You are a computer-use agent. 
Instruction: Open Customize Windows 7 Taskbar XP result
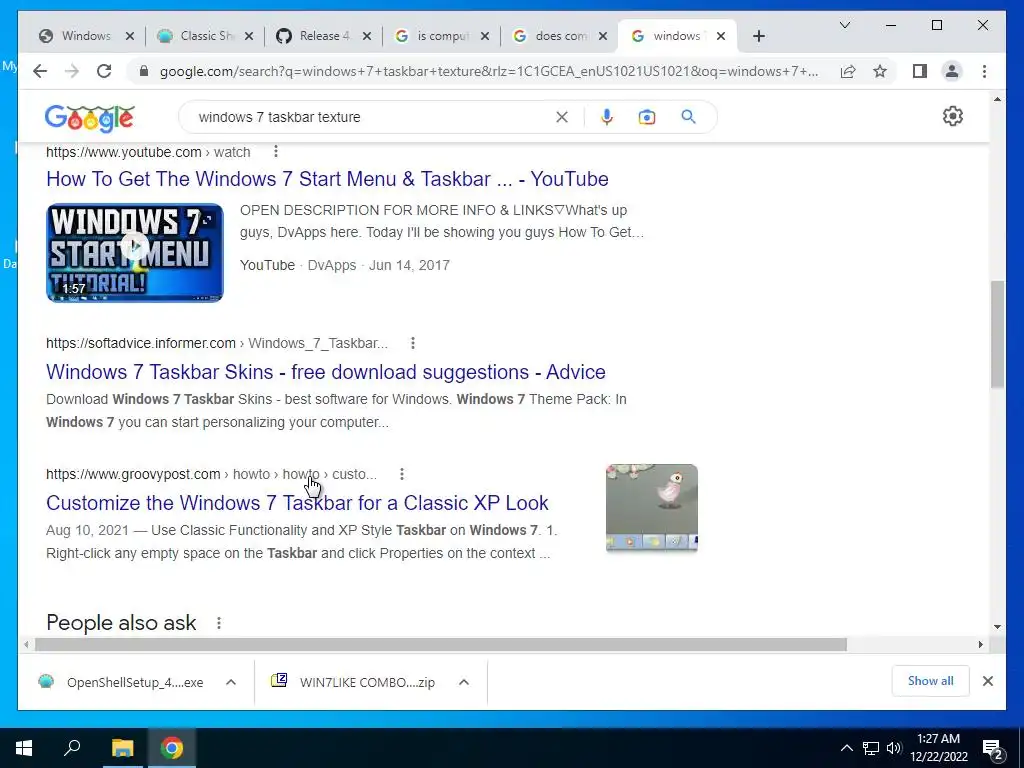point(297,503)
